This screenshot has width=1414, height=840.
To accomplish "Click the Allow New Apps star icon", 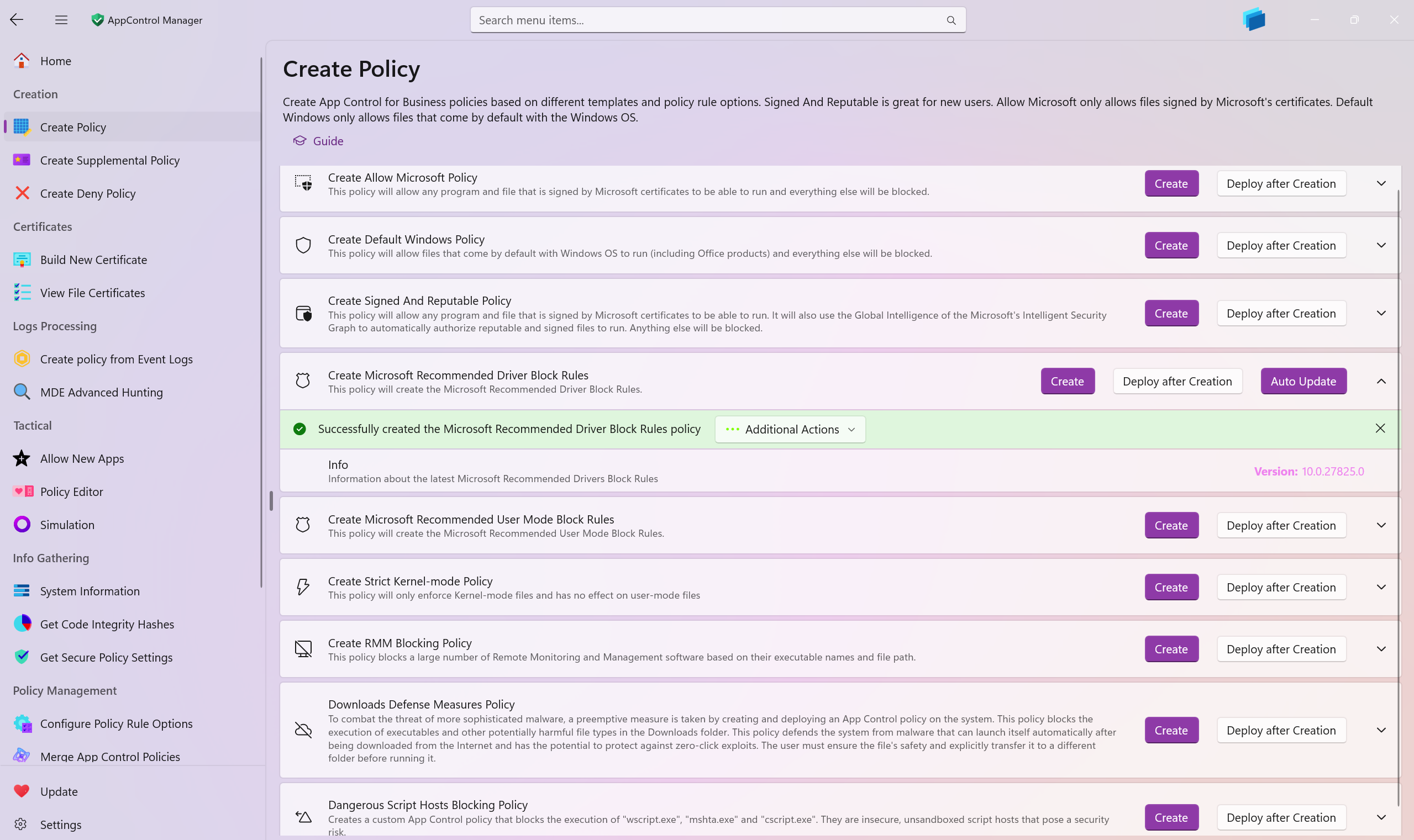I will tap(22, 458).
